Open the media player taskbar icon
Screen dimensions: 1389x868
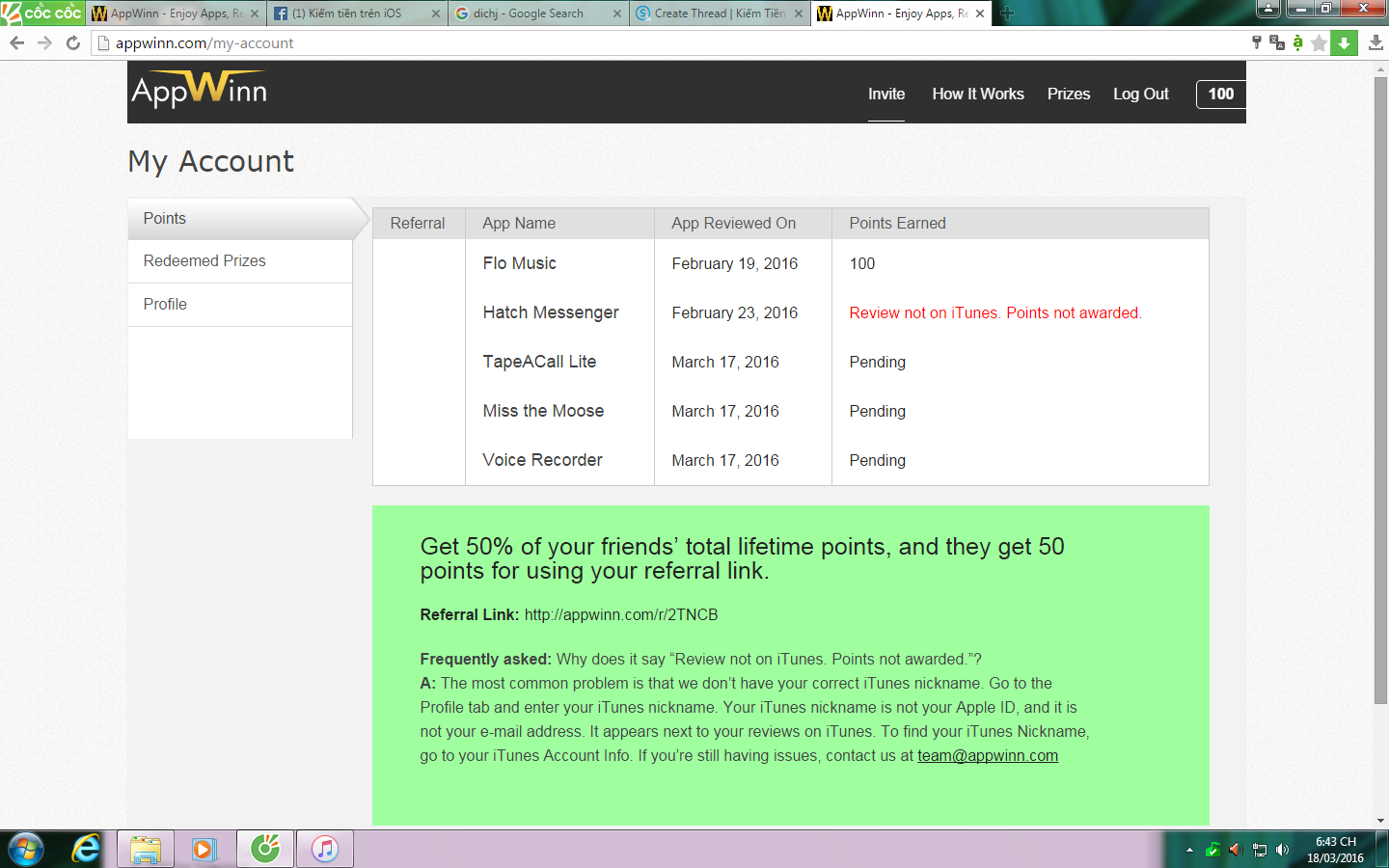[204, 849]
